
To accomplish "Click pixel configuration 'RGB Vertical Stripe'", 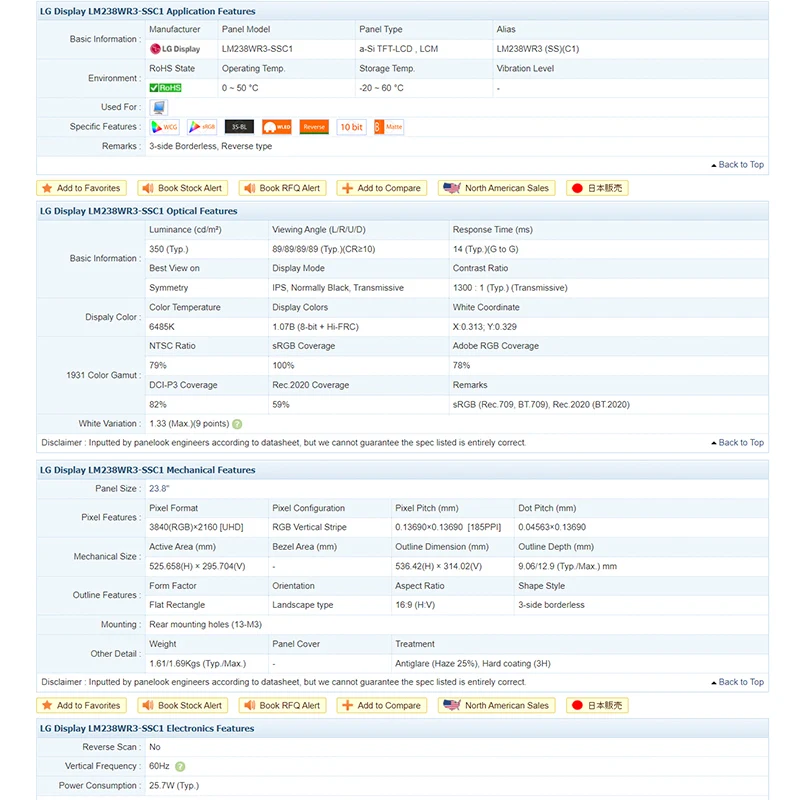I will tap(309, 527).
